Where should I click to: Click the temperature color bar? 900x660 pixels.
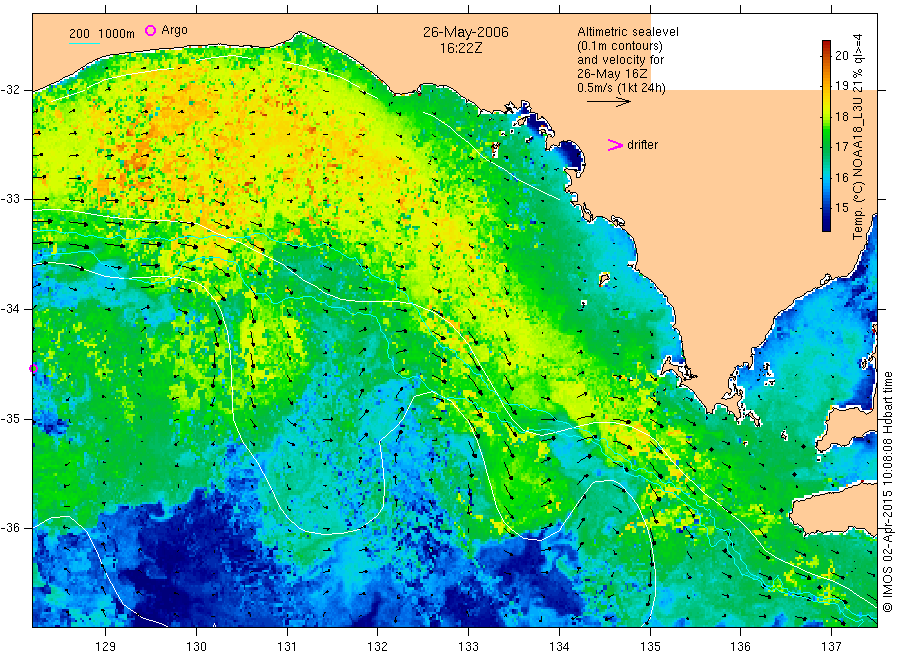click(x=826, y=136)
